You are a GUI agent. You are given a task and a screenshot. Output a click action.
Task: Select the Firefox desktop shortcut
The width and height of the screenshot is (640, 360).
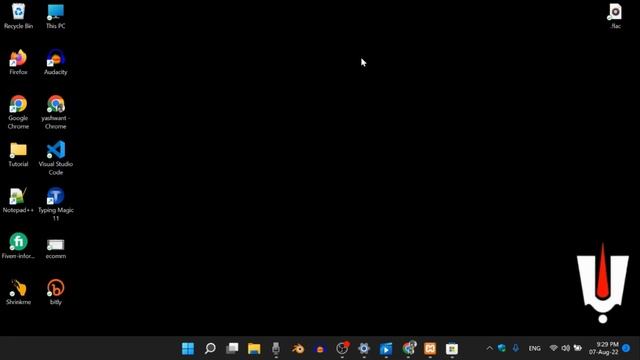tap(18, 62)
